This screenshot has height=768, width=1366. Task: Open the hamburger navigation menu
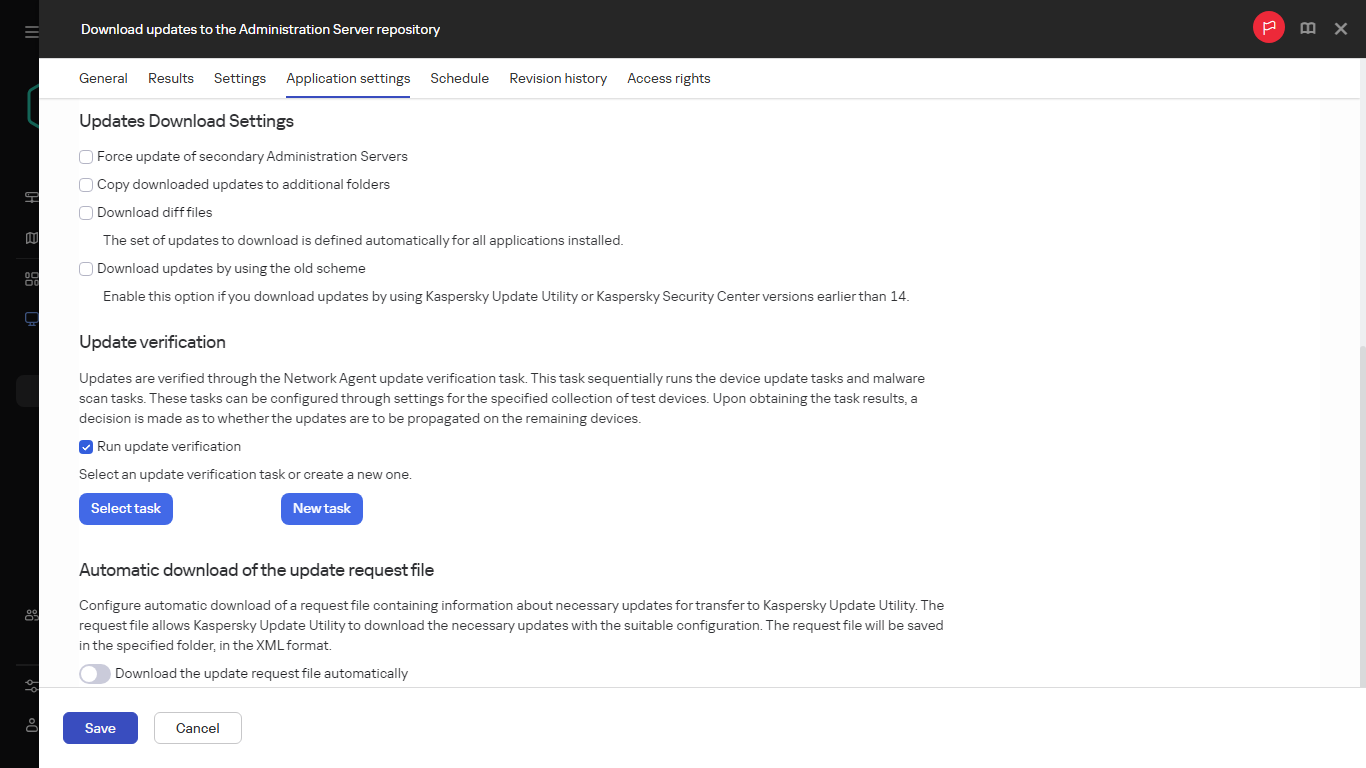[x=30, y=30]
